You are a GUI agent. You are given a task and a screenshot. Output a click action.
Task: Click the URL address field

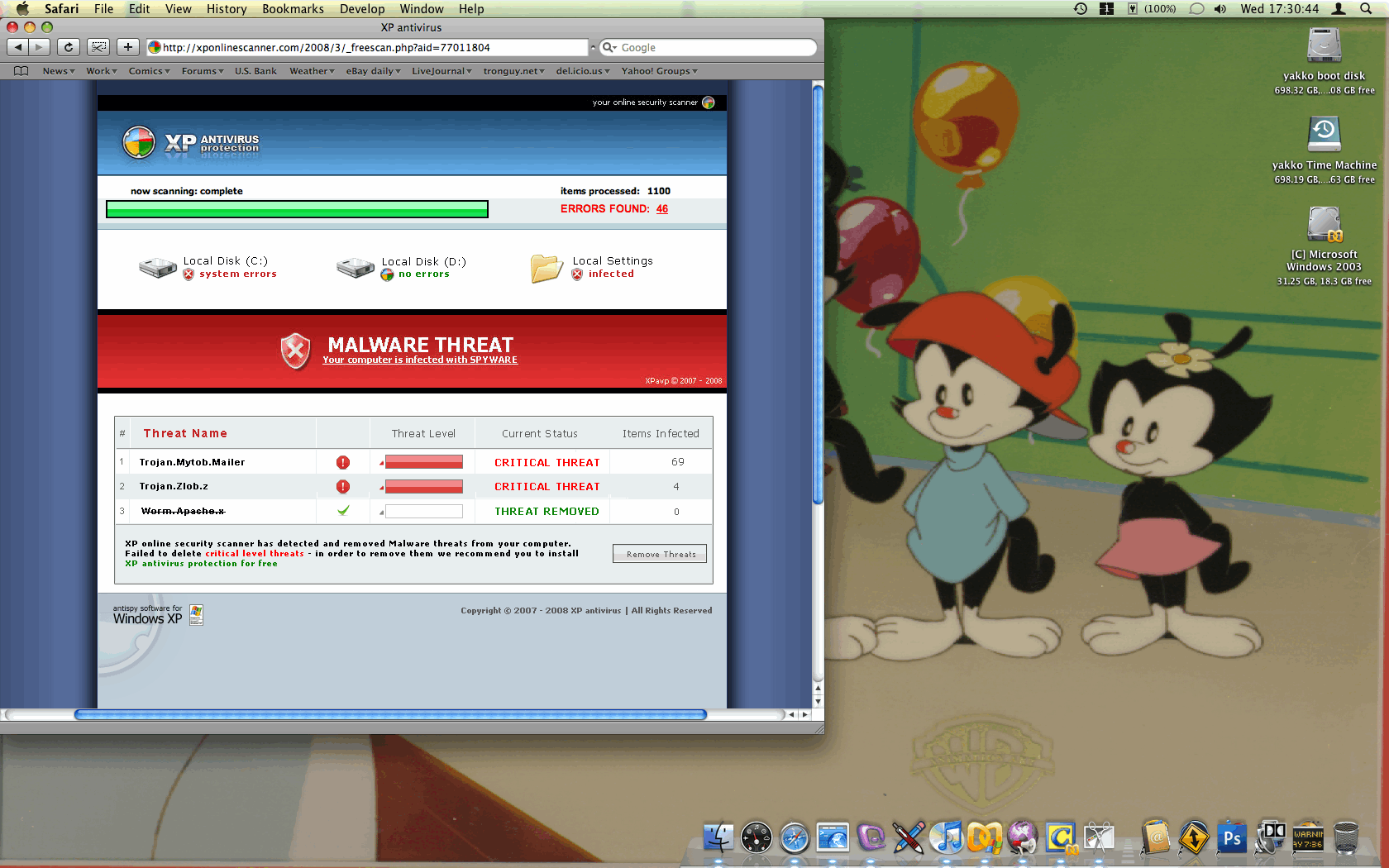point(367,48)
